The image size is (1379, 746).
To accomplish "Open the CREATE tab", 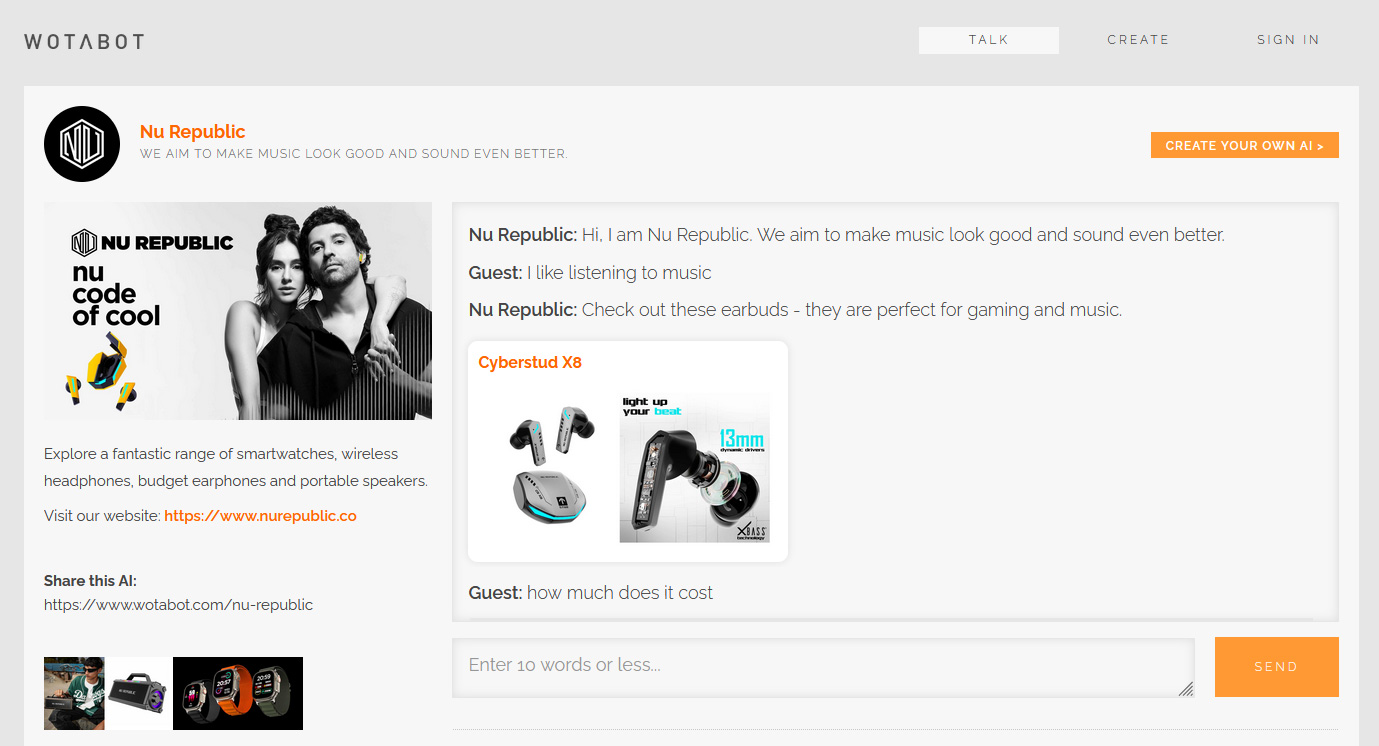I will point(1138,40).
